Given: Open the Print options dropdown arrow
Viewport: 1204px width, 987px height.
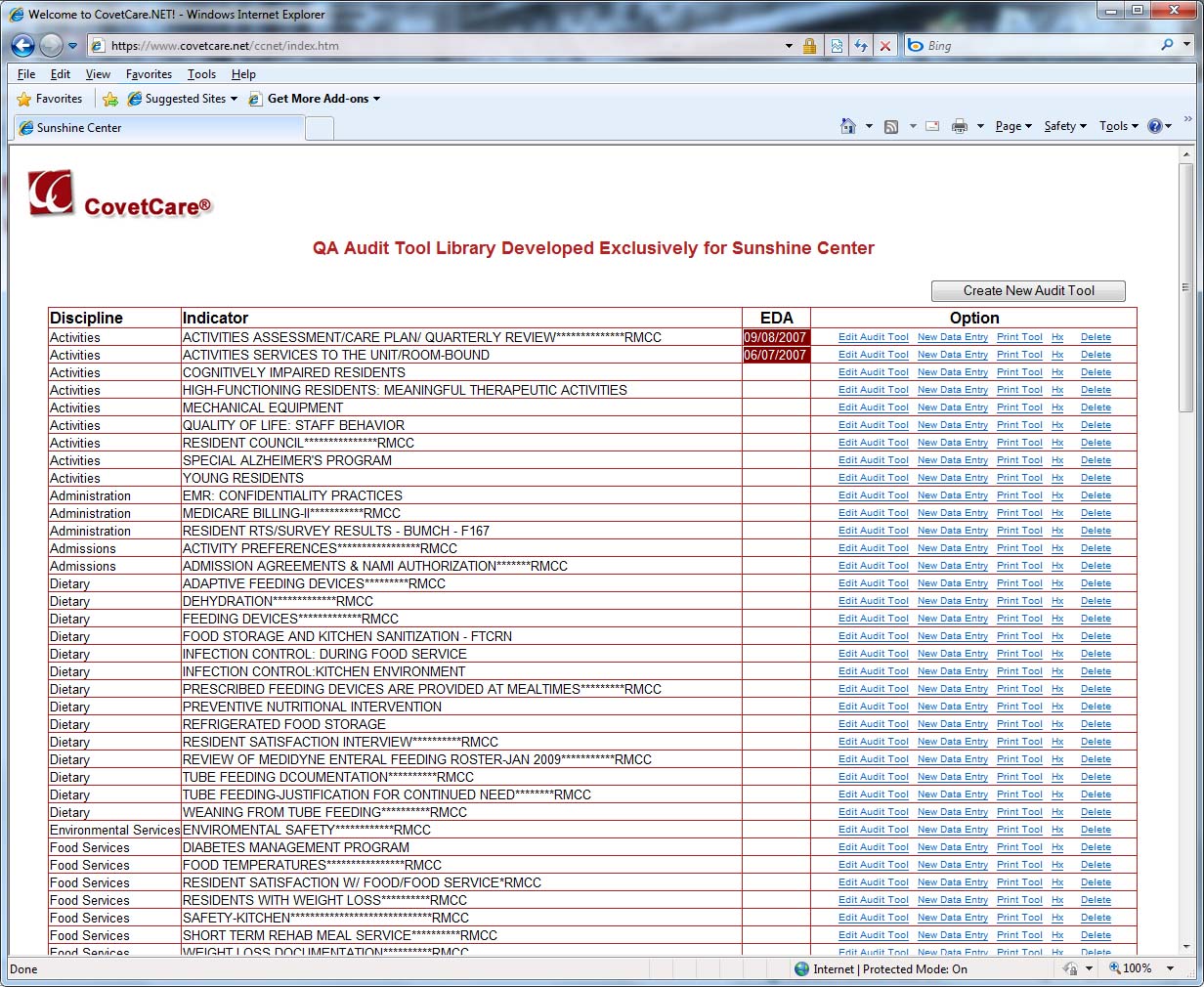Looking at the screenshot, I should (x=980, y=126).
